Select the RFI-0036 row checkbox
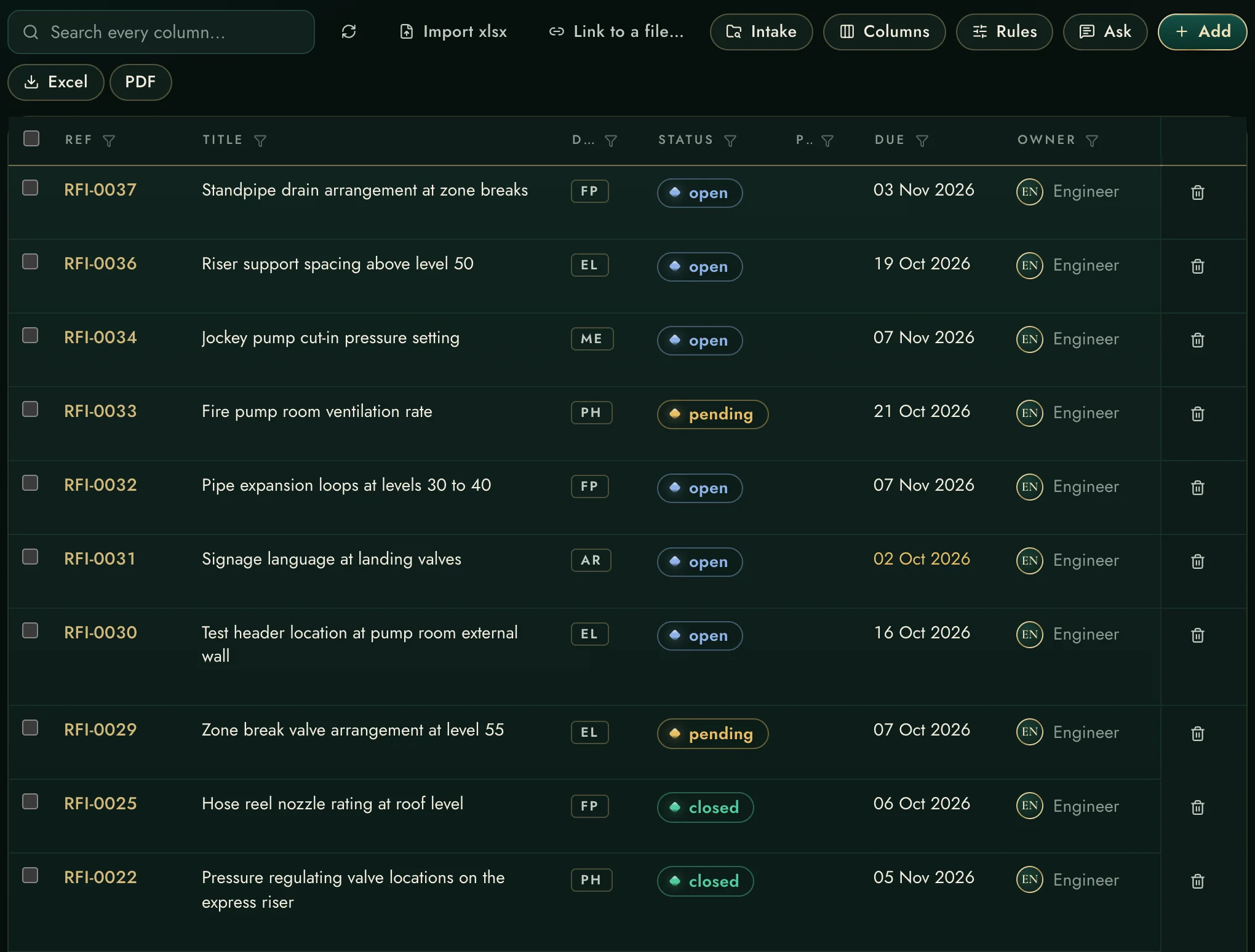Screen dimensions: 1255x952 (30, 261)
